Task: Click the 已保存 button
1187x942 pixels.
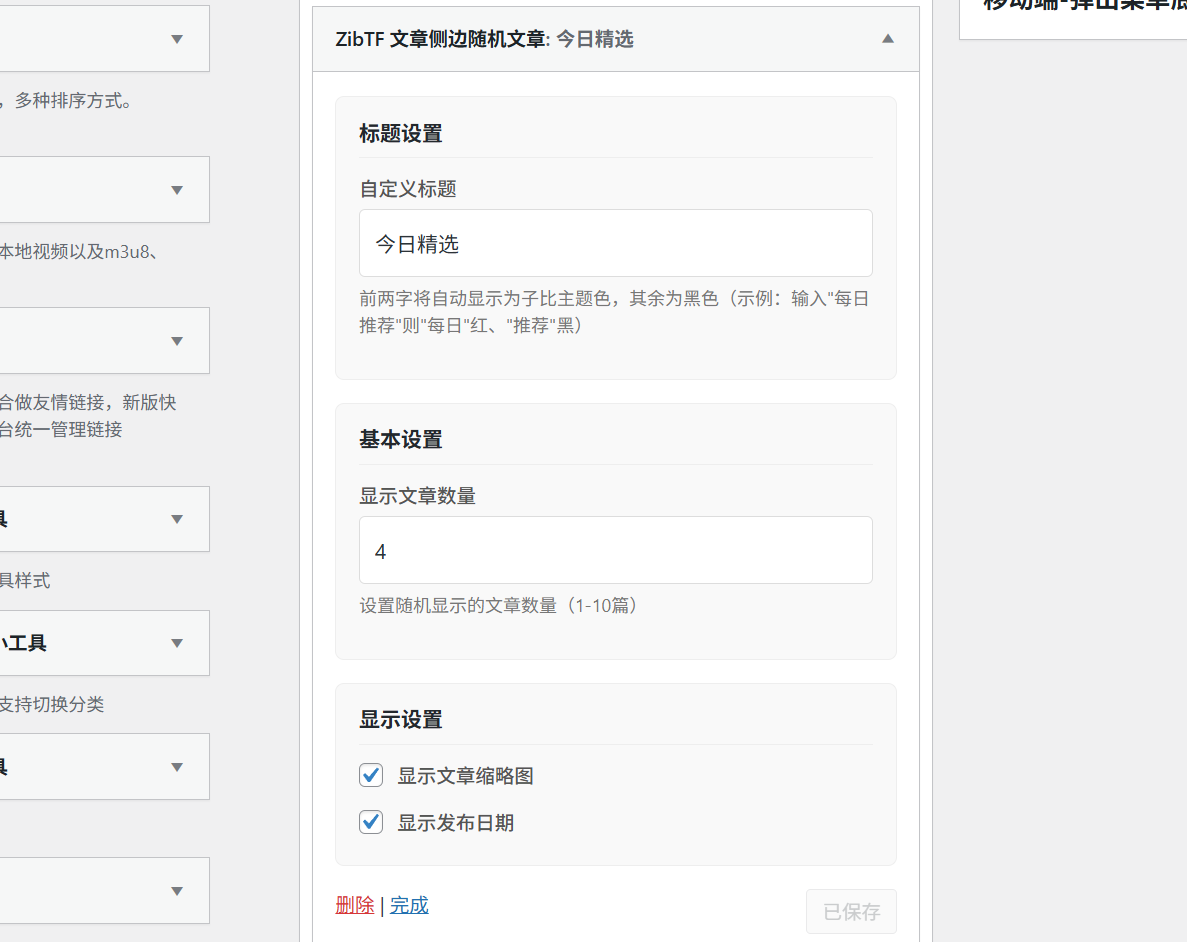Action: point(850,911)
